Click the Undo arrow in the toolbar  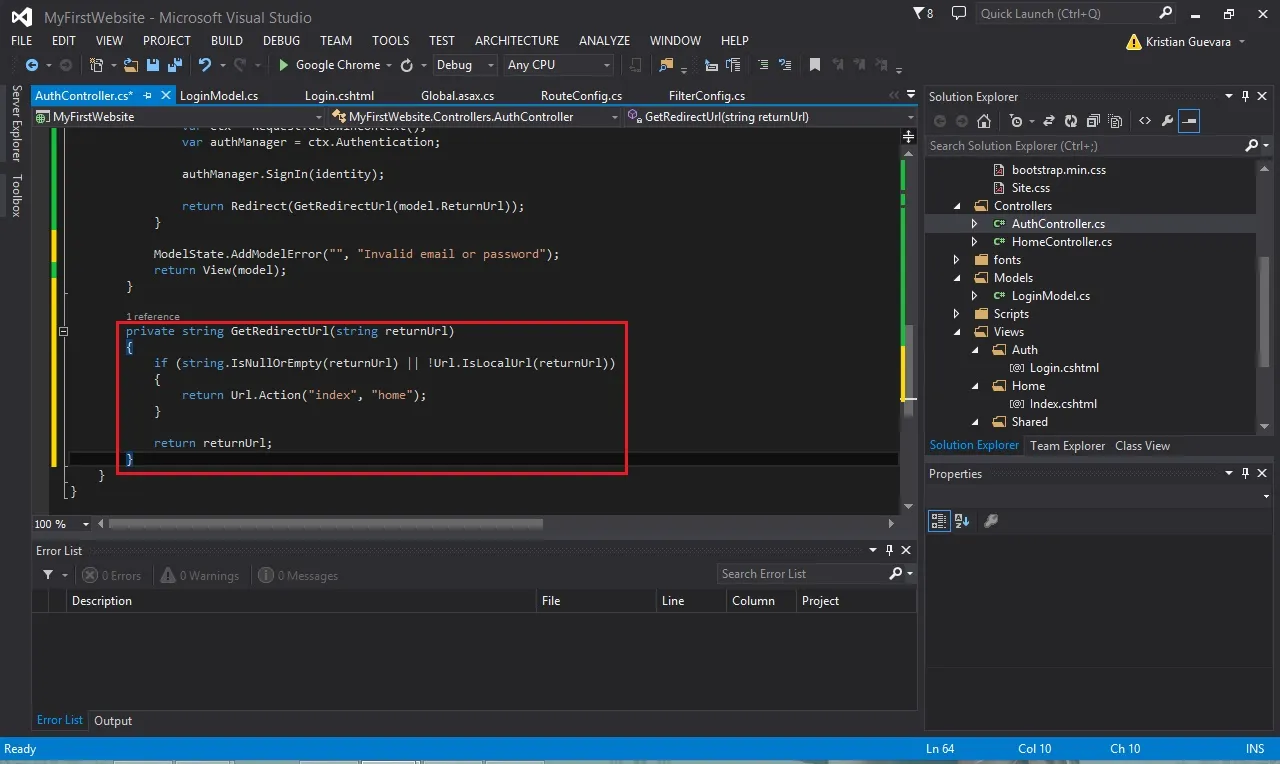[x=205, y=65]
